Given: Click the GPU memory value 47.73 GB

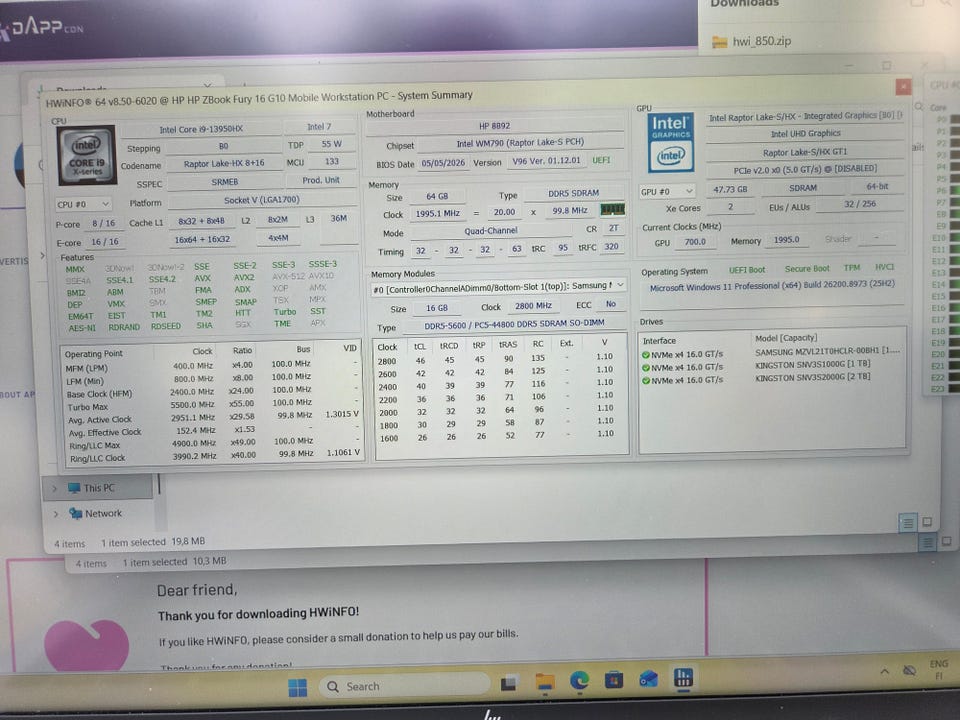Looking at the screenshot, I should tap(730, 189).
